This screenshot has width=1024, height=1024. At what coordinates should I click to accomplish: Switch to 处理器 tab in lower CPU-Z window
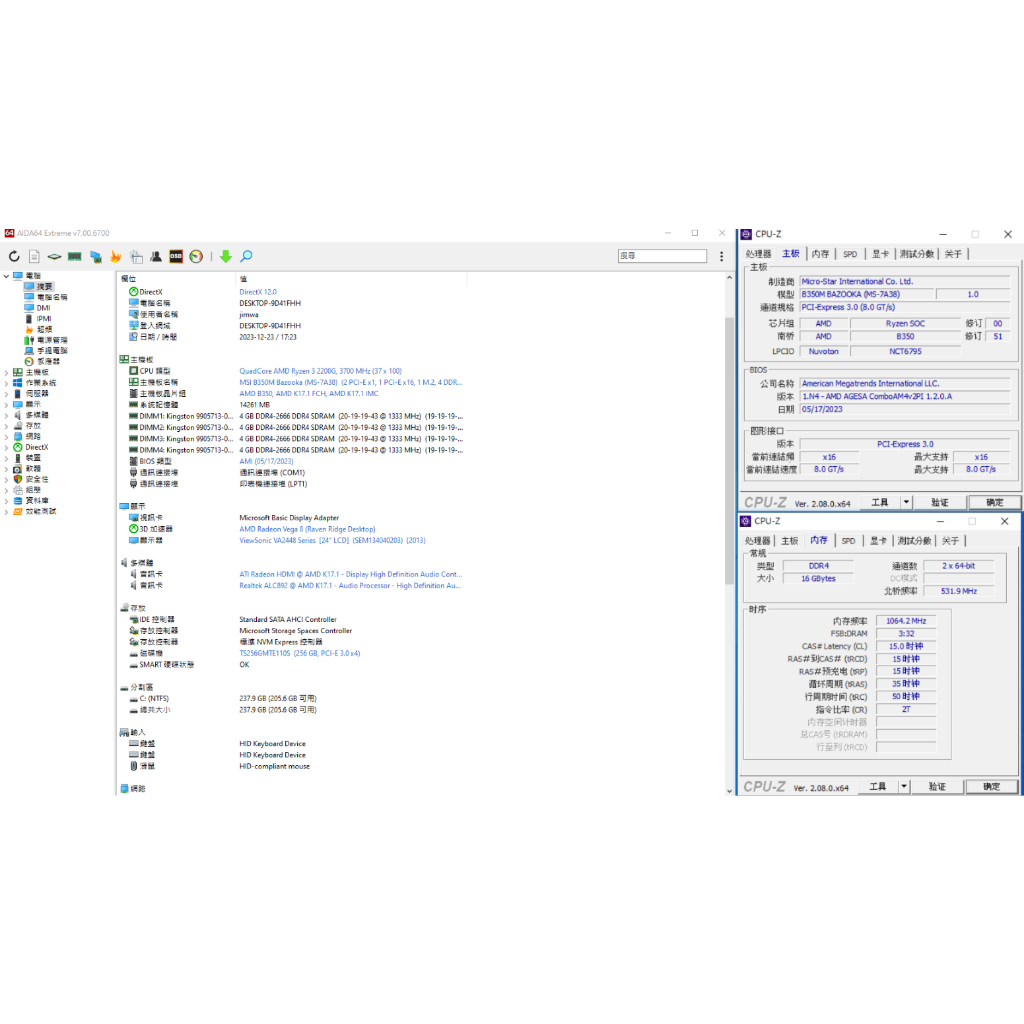pyautogui.click(x=758, y=541)
